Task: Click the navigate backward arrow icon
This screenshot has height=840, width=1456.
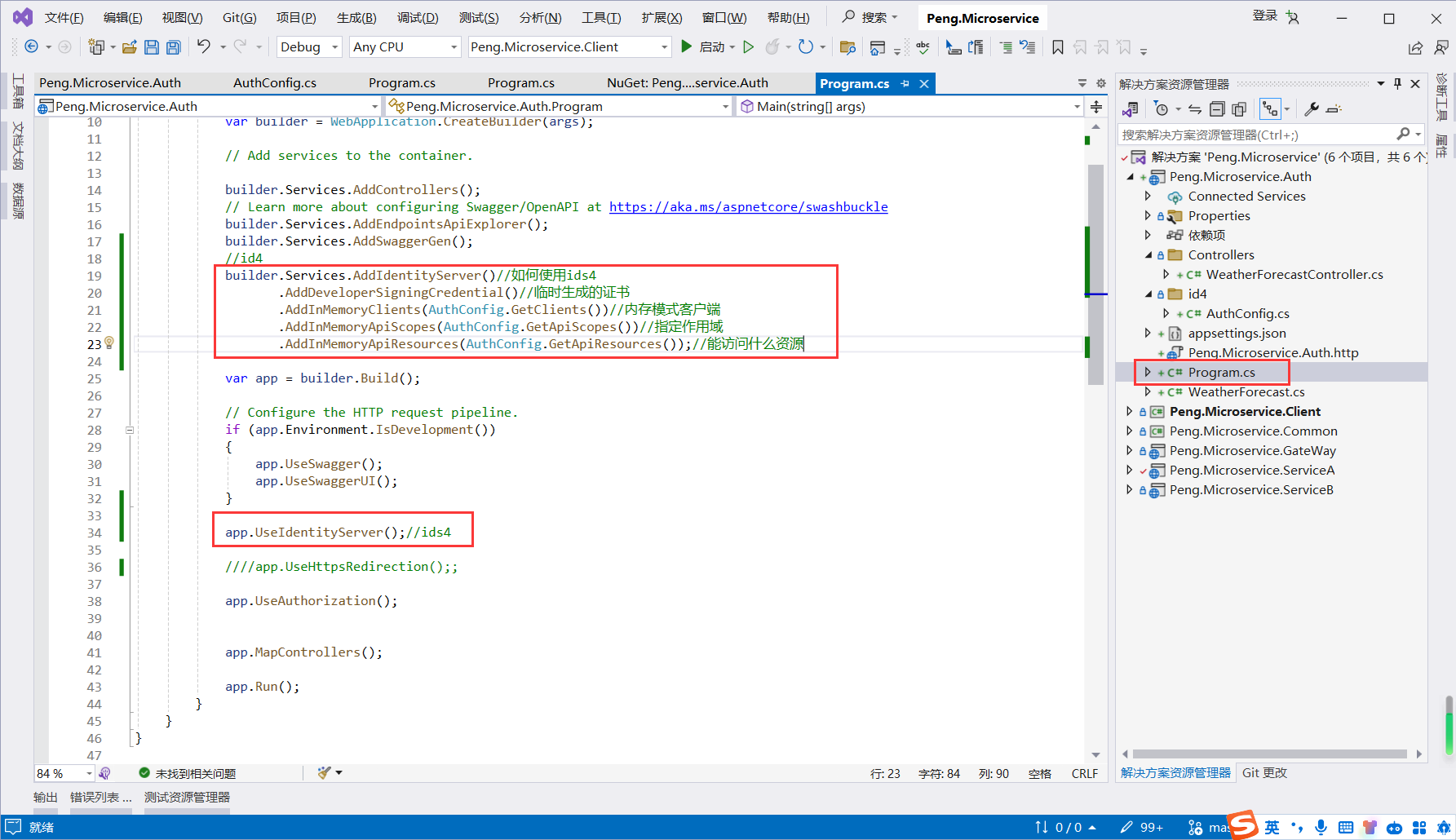Action: tap(31, 47)
